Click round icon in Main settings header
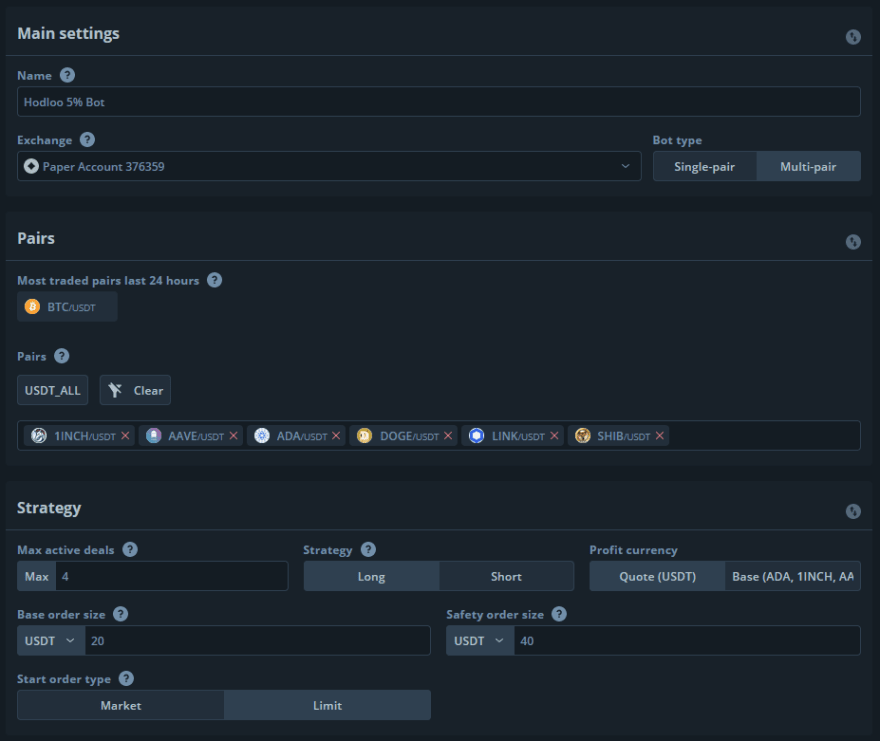The image size is (880, 741). pos(853,37)
